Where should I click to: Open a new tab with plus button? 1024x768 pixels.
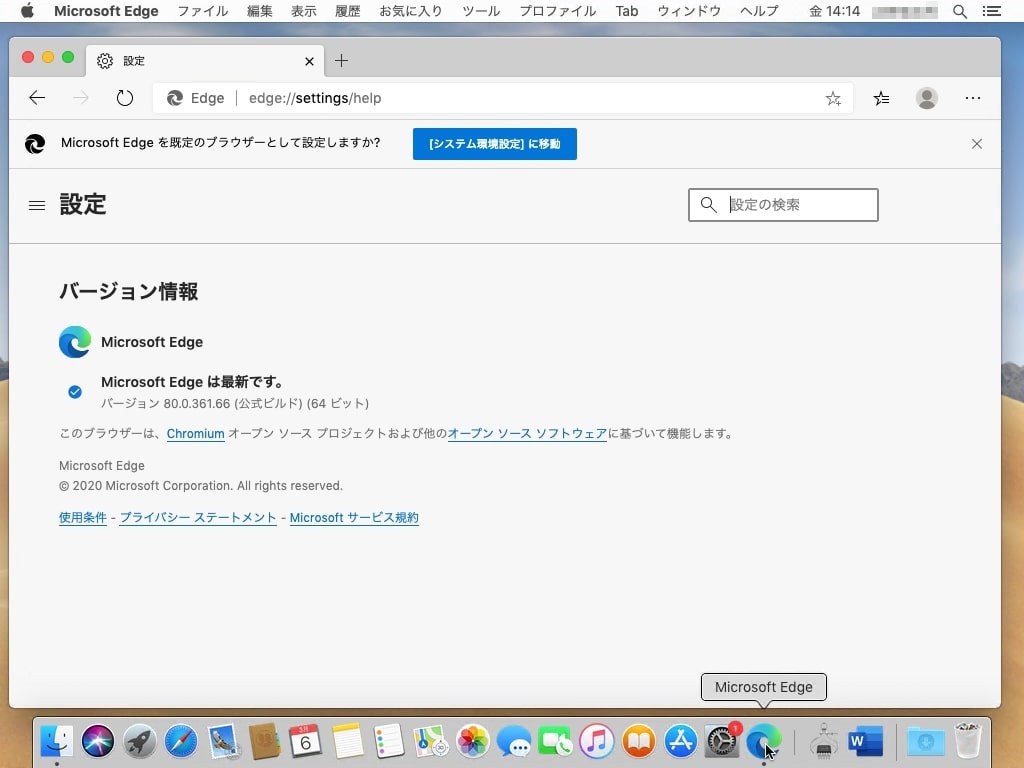pyautogui.click(x=341, y=61)
